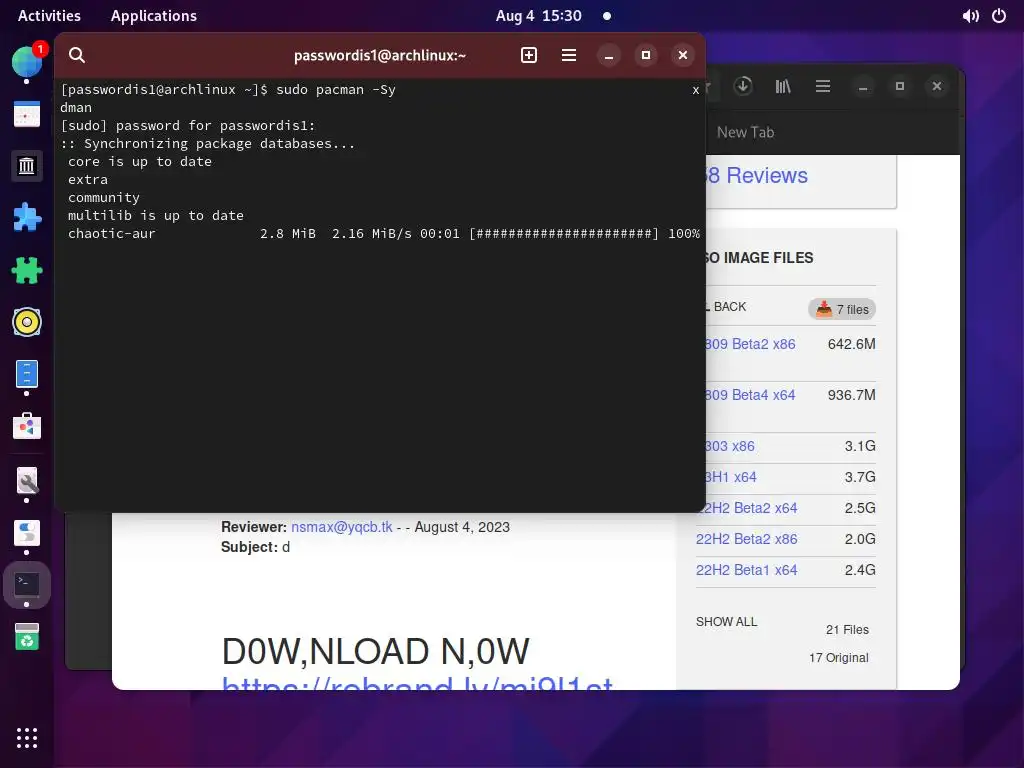Viewport: 1024px width, 768px height.
Task: Switch to the New Tab browser tab
Action: [x=745, y=133]
